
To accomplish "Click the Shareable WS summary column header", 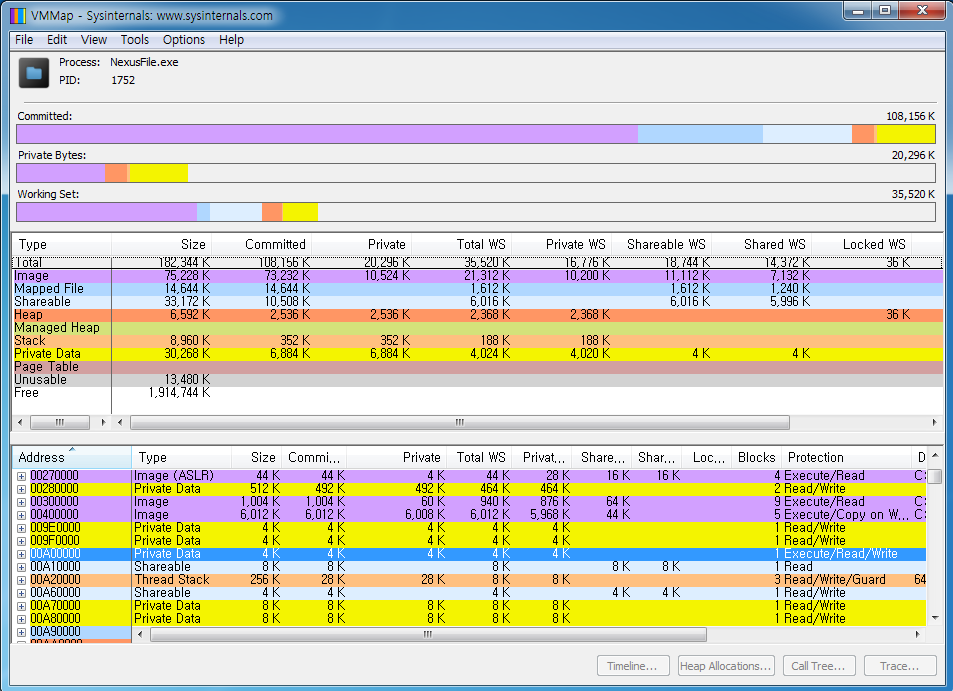I will (x=662, y=244).
